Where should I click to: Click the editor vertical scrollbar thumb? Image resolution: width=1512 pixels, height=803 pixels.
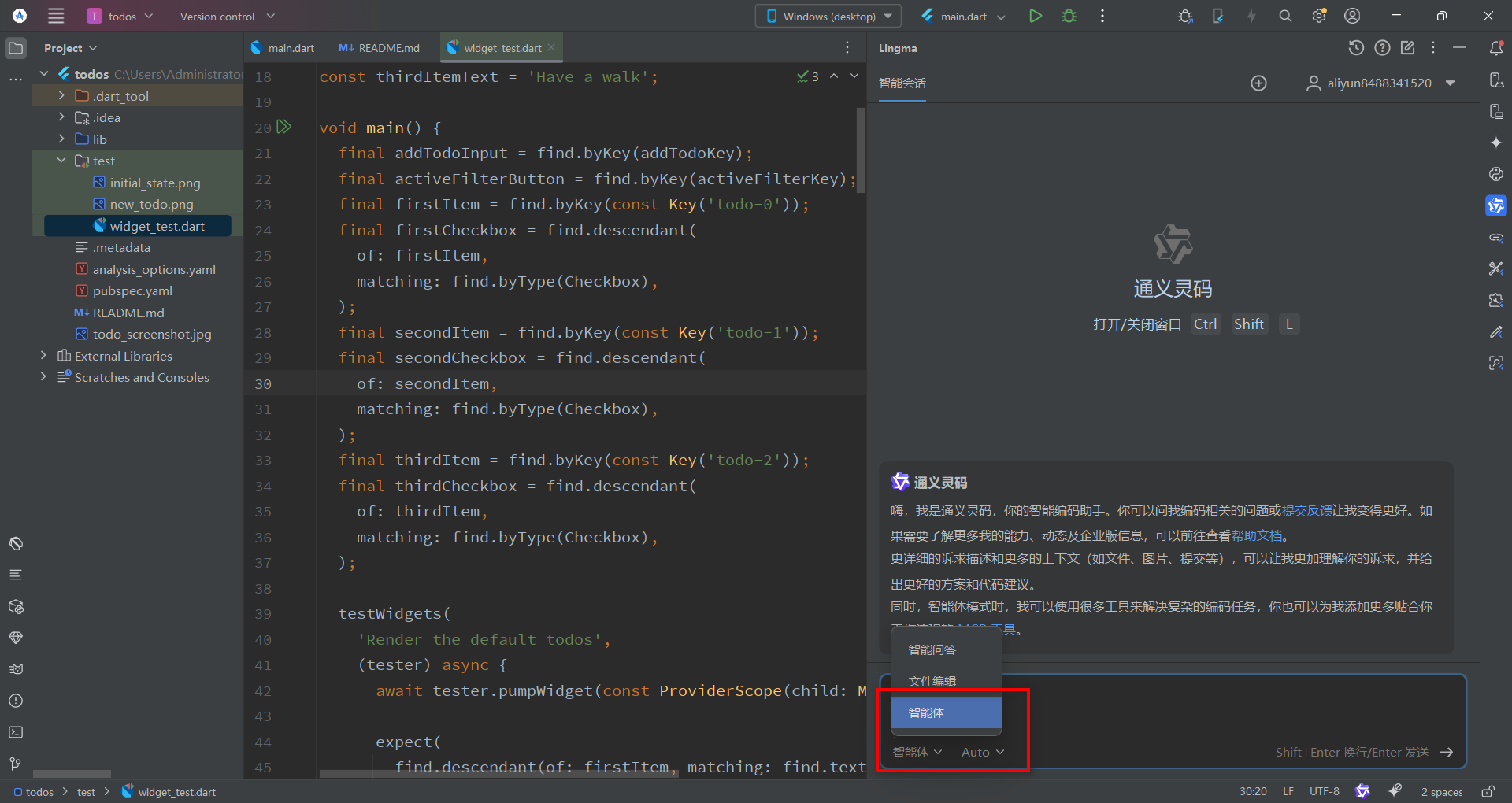click(x=861, y=150)
